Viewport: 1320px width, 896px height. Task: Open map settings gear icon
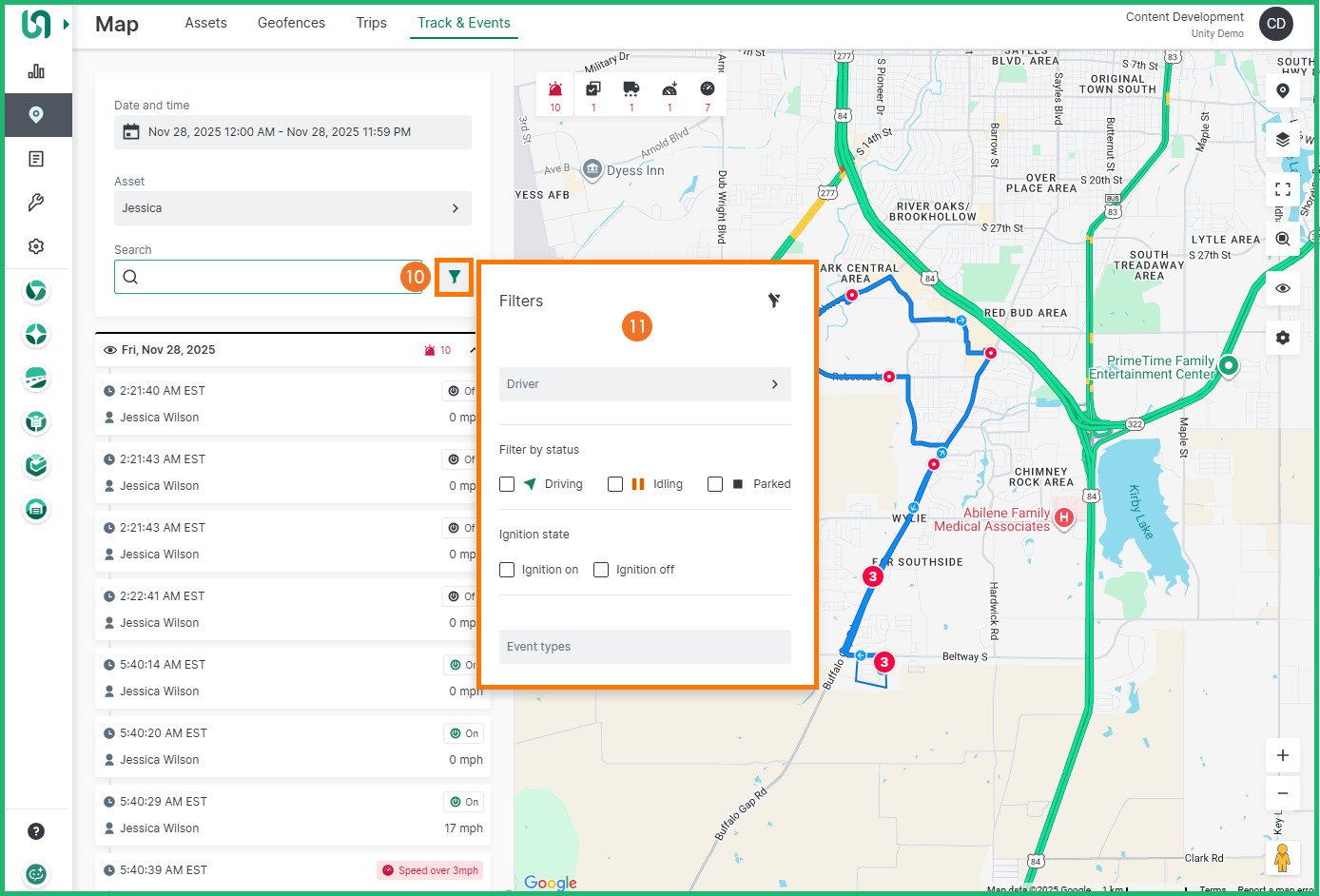coord(1282,338)
